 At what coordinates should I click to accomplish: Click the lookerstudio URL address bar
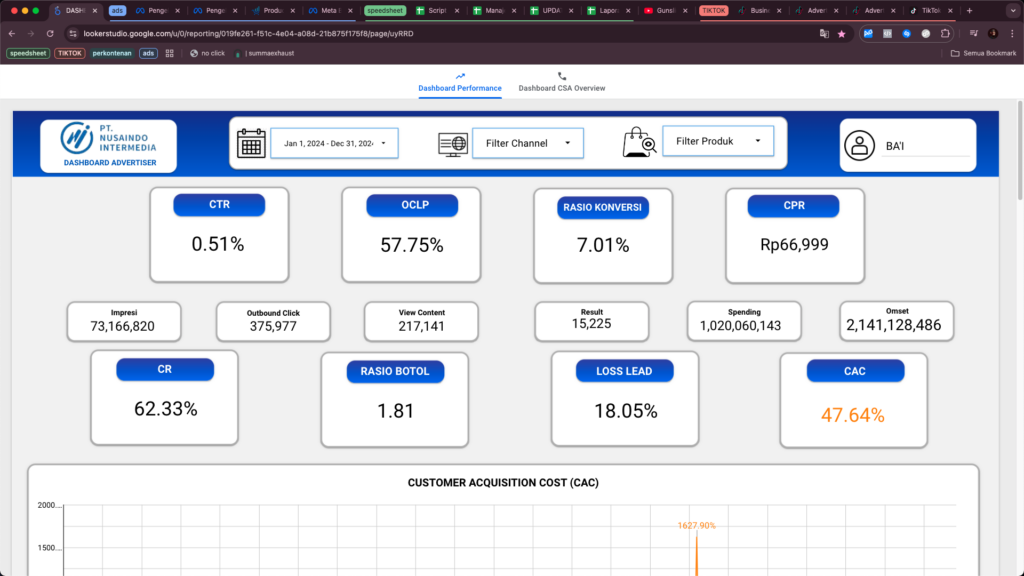pos(400,33)
